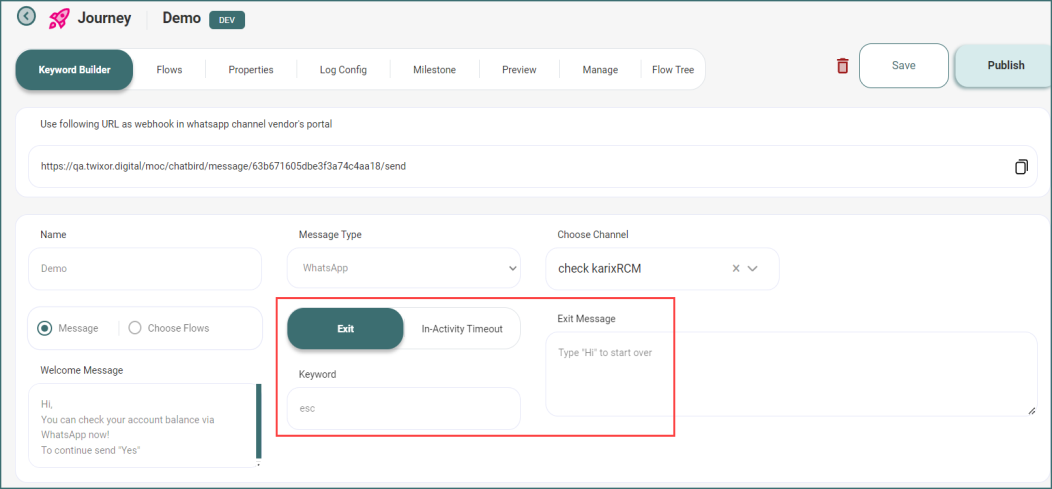Click the back arrow icon
Screen dimensions: 1052x489
pos(26,16)
